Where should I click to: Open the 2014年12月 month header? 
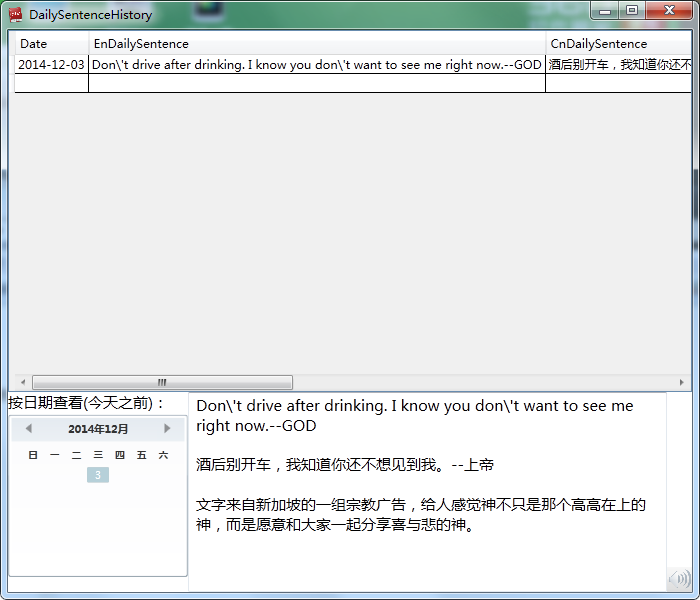[98, 429]
